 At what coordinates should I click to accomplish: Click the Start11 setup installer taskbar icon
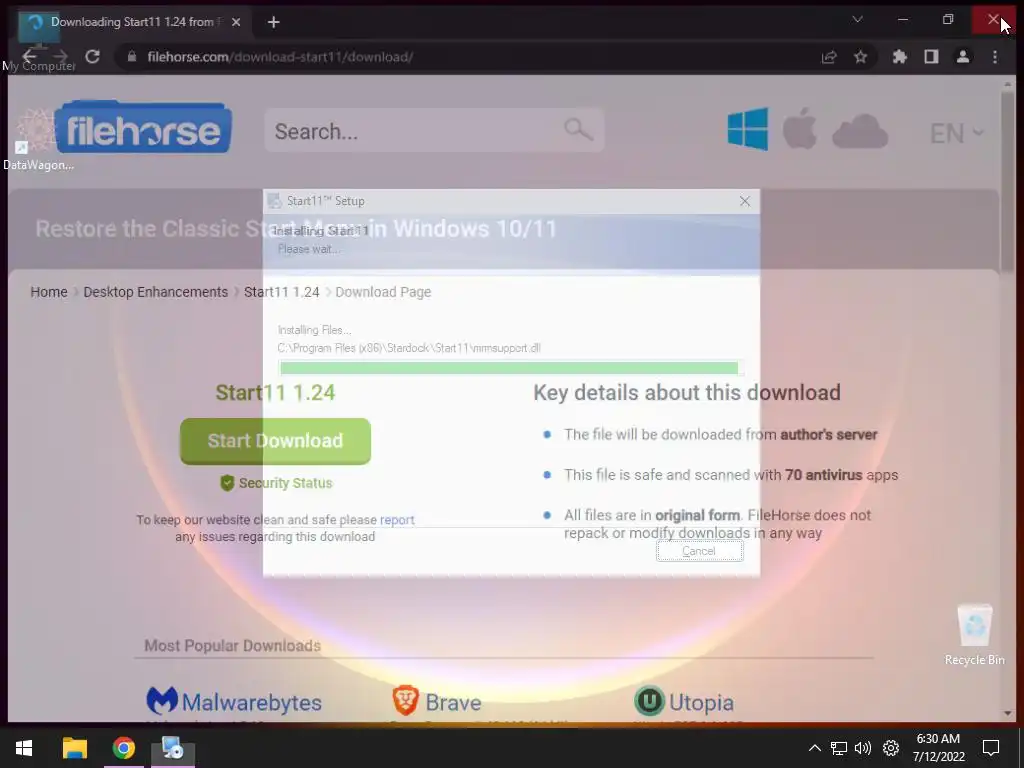pyautogui.click(x=173, y=748)
